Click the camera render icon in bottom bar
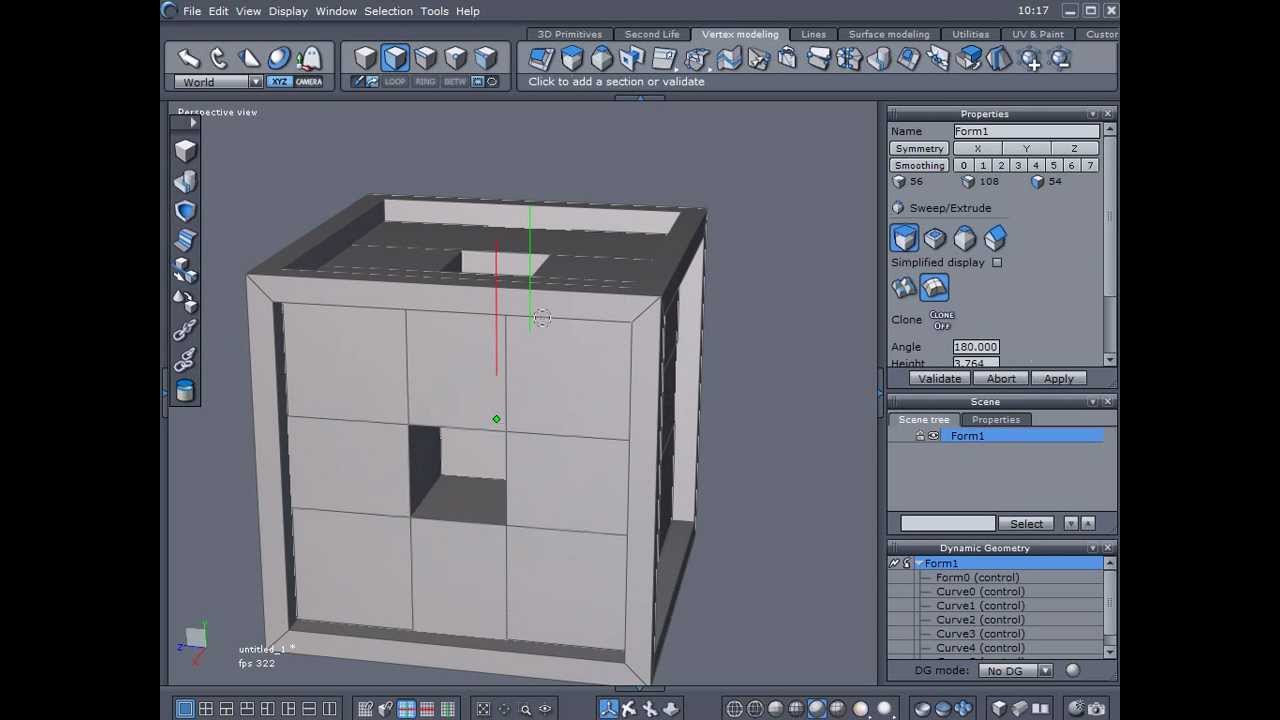Image resolution: width=1280 pixels, height=720 pixels. click(1097, 709)
